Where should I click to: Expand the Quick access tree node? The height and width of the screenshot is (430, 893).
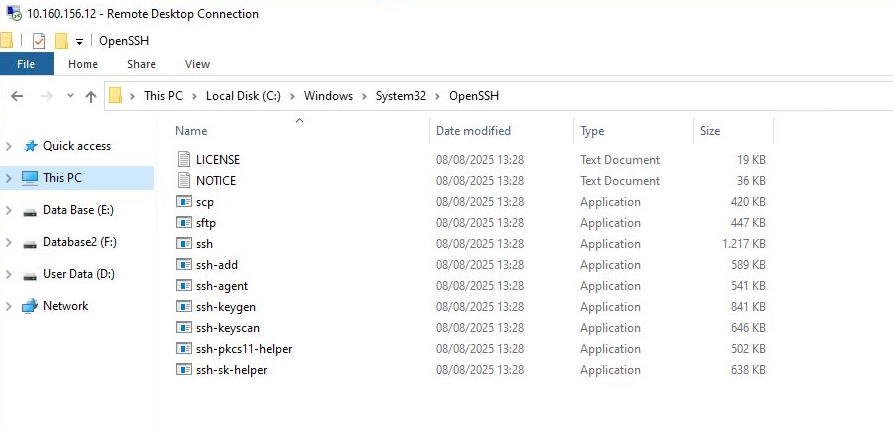click(9, 146)
